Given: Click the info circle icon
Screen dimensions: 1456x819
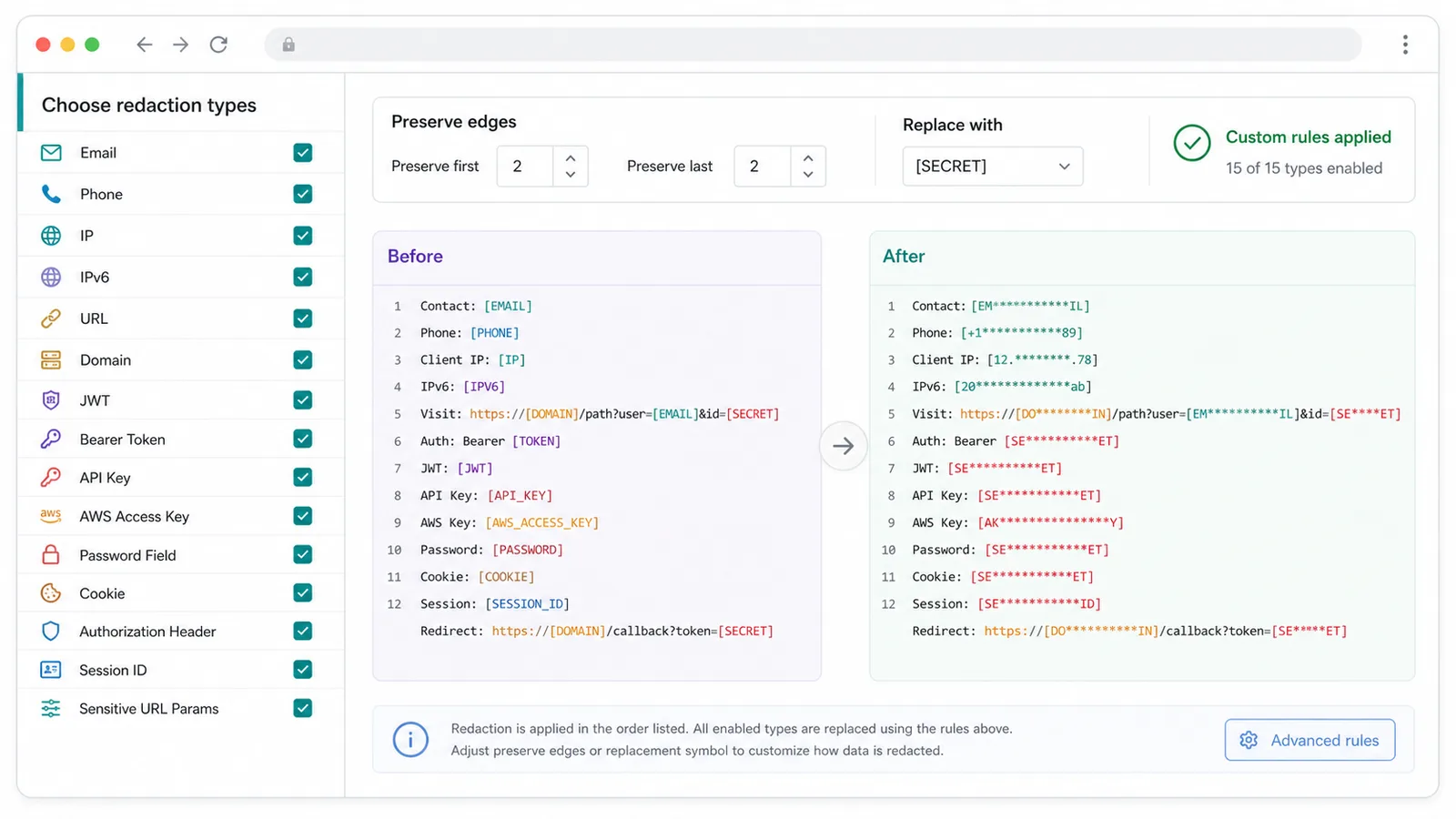Looking at the screenshot, I should 410,740.
